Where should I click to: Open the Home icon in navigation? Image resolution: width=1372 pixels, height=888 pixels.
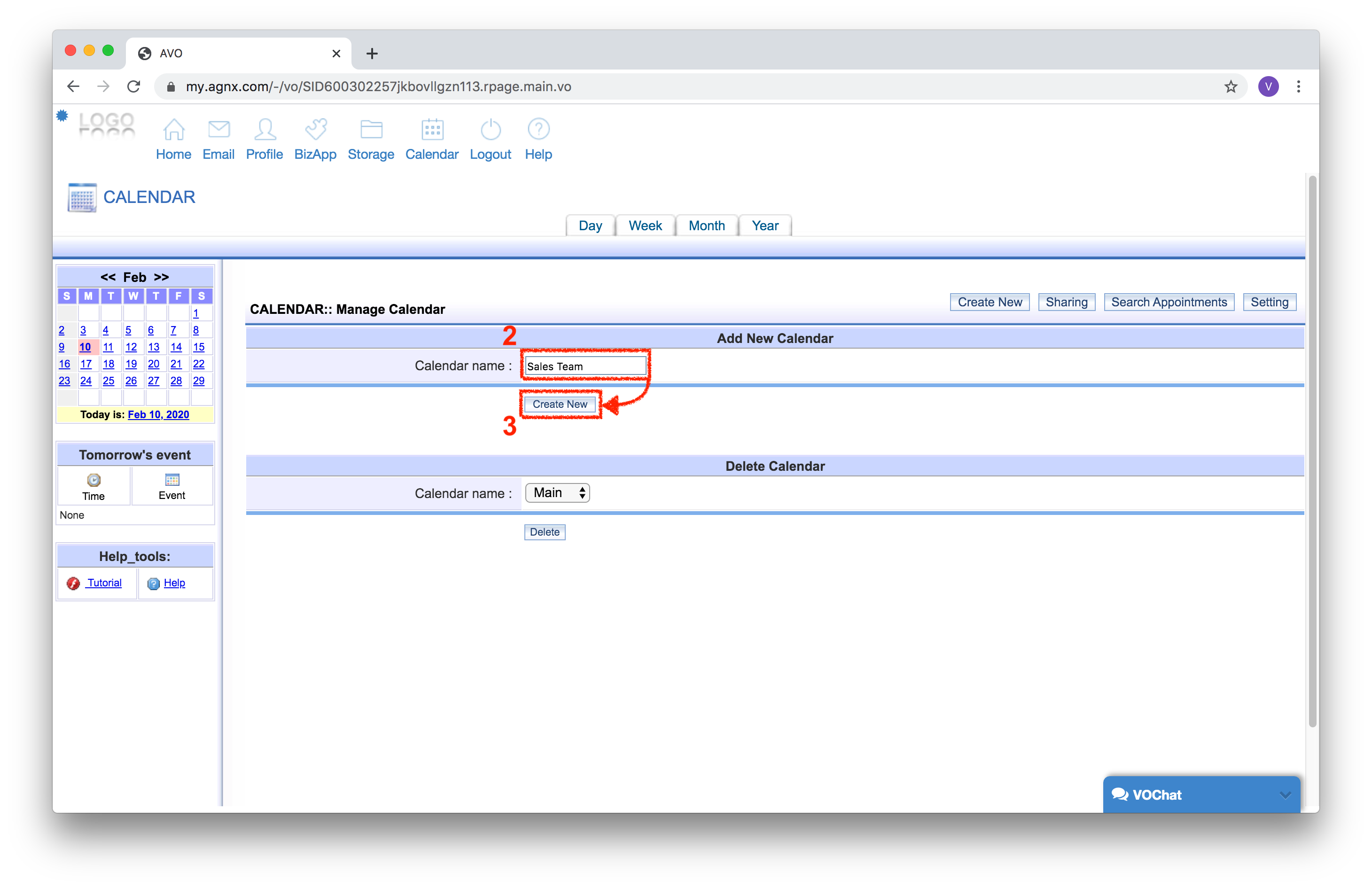[x=173, y=130]
